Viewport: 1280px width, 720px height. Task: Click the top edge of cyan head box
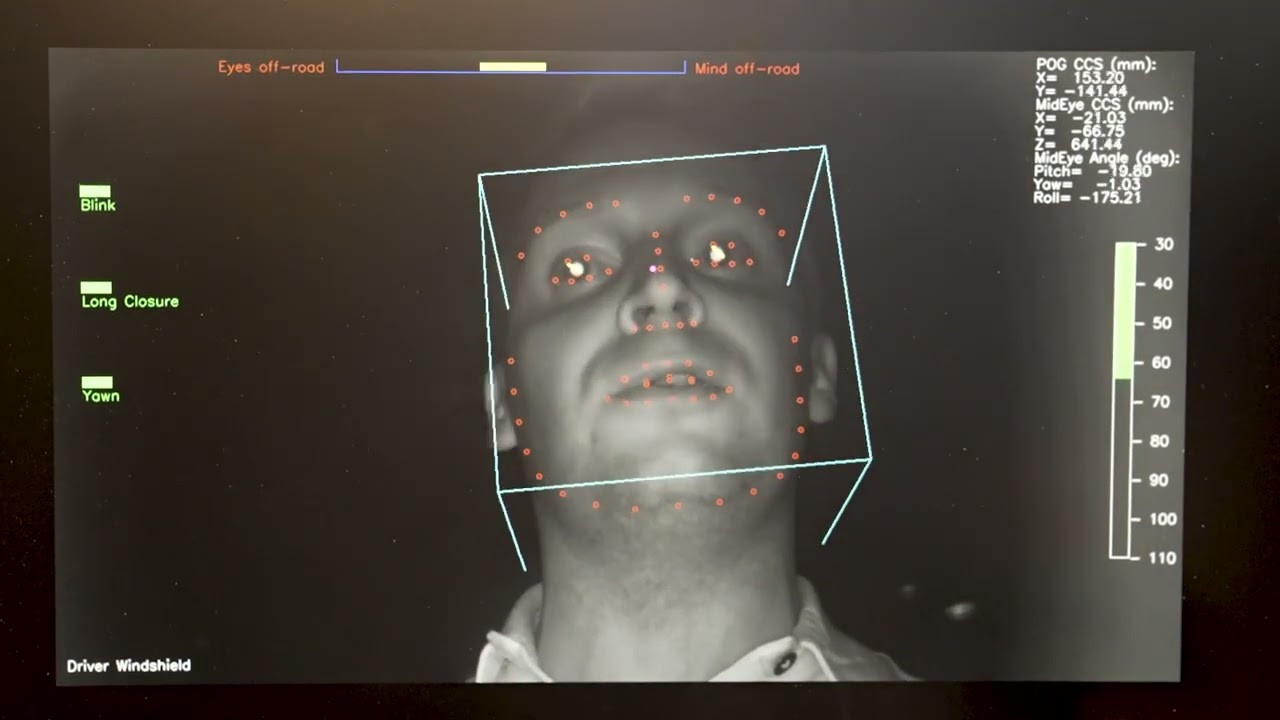651,161
